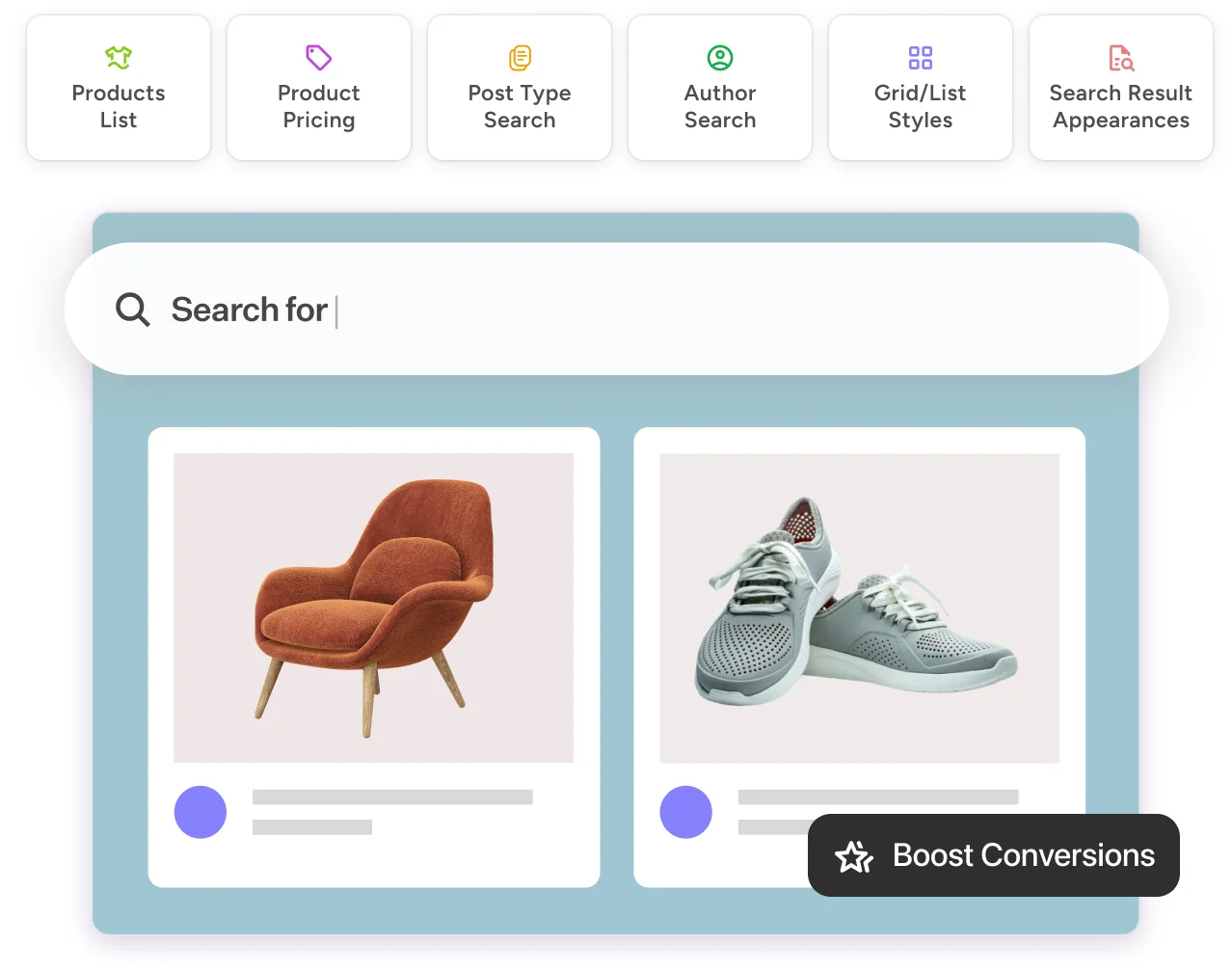Select the Search Result Appearances document icon
Screen dimensions: 1232x972
1120,57
